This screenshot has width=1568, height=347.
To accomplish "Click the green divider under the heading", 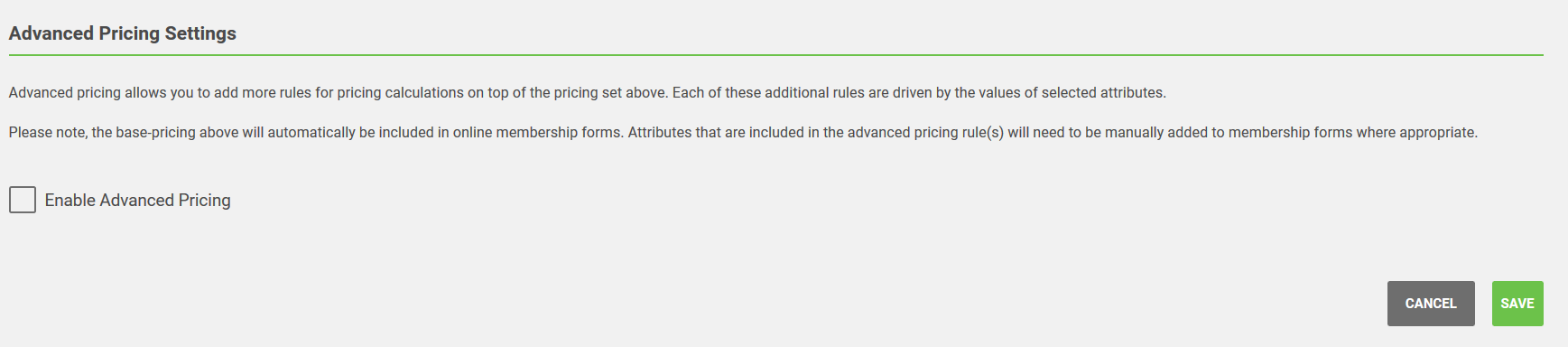I will coord(776,55).
